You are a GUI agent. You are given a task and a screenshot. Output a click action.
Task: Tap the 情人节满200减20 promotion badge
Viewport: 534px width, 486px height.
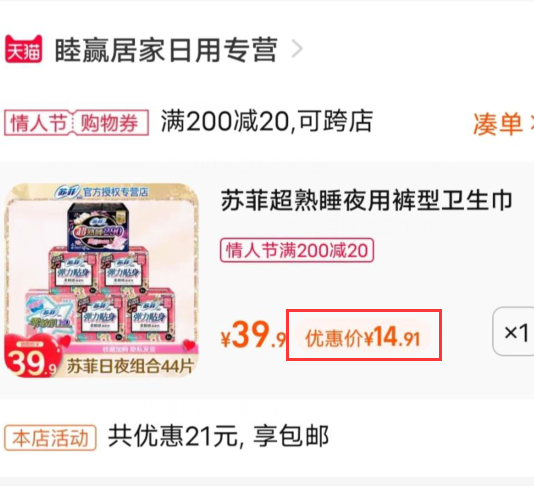(297, 250)
